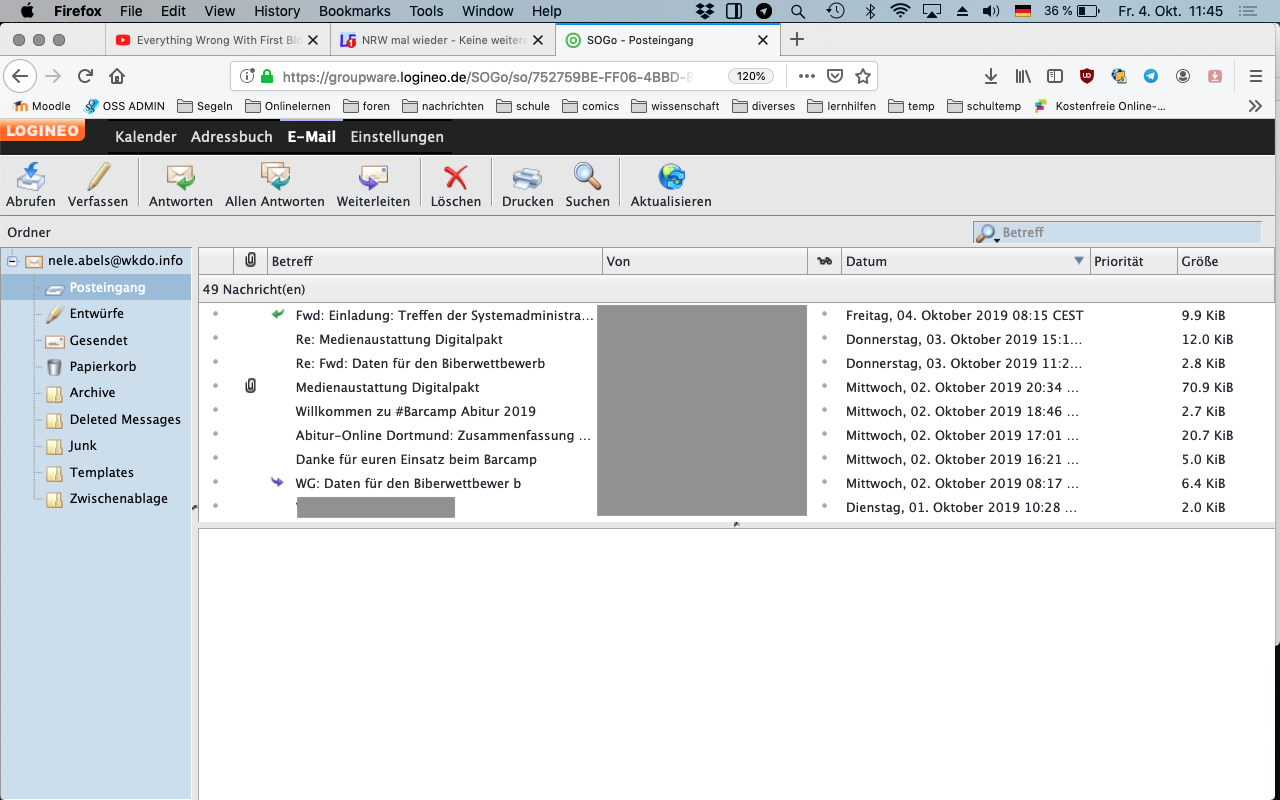Forward message using Weiterleiten
The image size is (1280, 800).
[373, 178]
